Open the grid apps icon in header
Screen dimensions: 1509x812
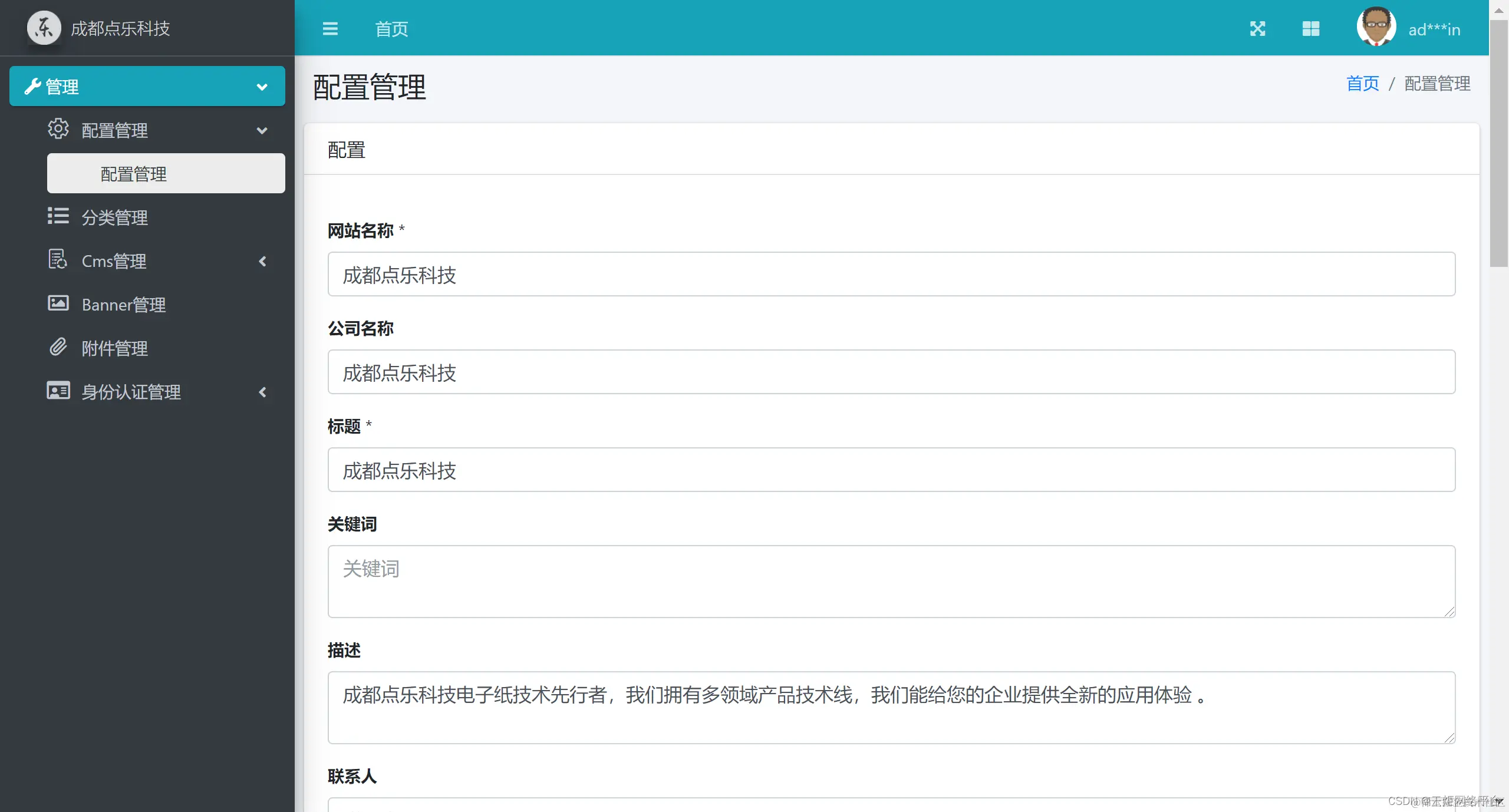click(x=1310, y=29)
